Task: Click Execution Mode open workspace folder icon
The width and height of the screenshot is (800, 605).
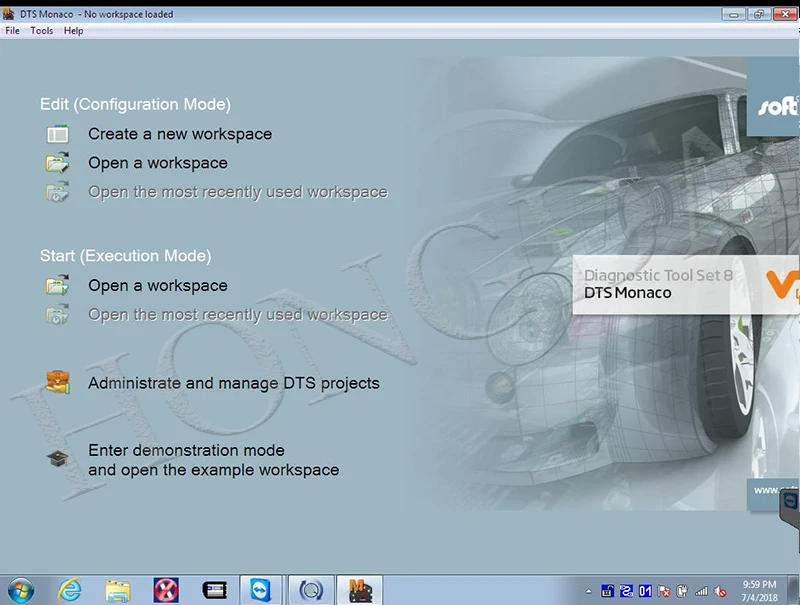Action: tap(58, 285)
